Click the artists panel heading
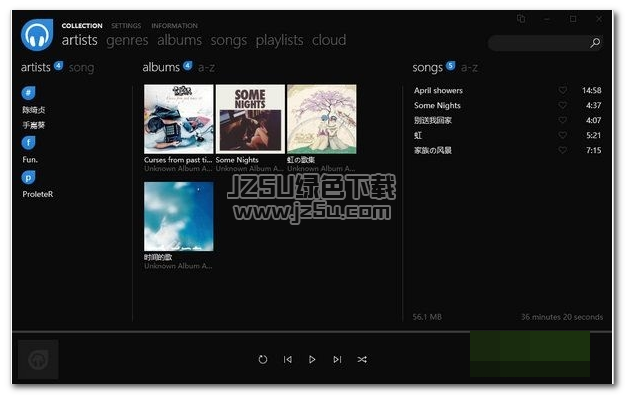Viewport: 625px width, 395px height. tap(35, 67)
